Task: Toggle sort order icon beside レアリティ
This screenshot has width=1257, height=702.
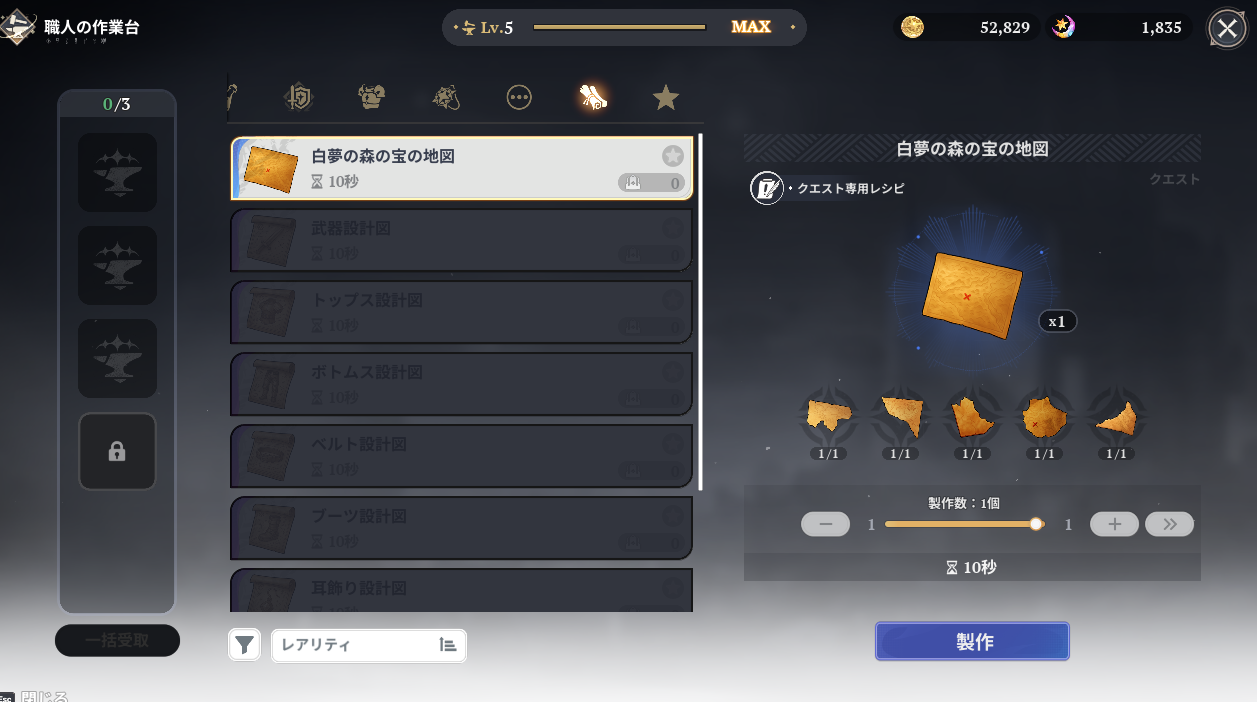Action: coord(448,645)
